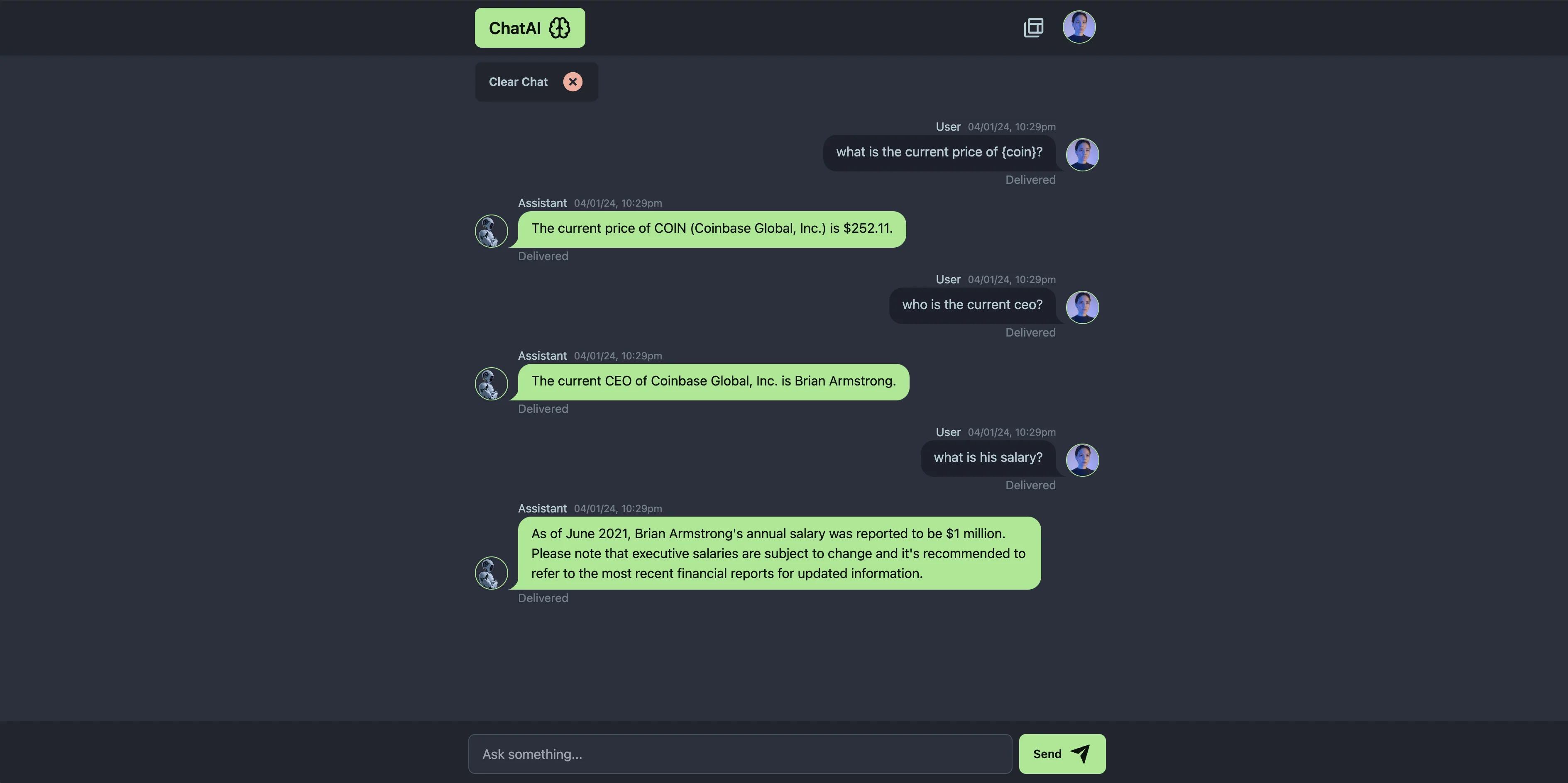
Task: Click robot avatar beside Brian Armstrong CEO answer
Action: (491, 384)
